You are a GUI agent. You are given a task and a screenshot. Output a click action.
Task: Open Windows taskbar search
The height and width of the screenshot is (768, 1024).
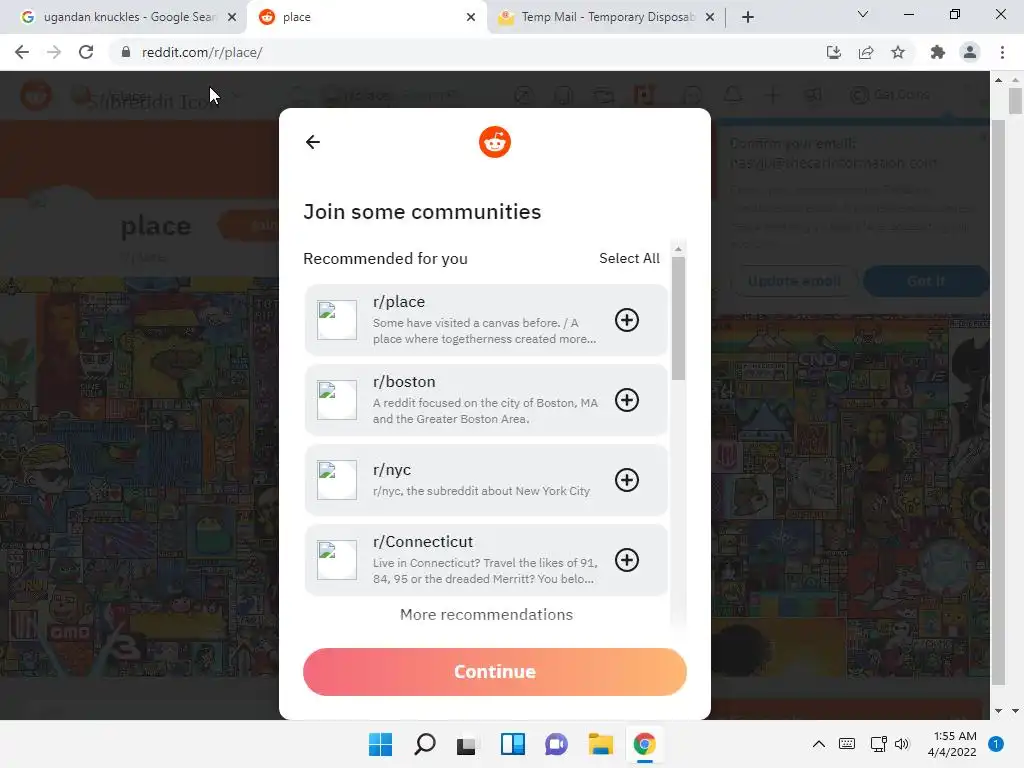tap(424, 744)
